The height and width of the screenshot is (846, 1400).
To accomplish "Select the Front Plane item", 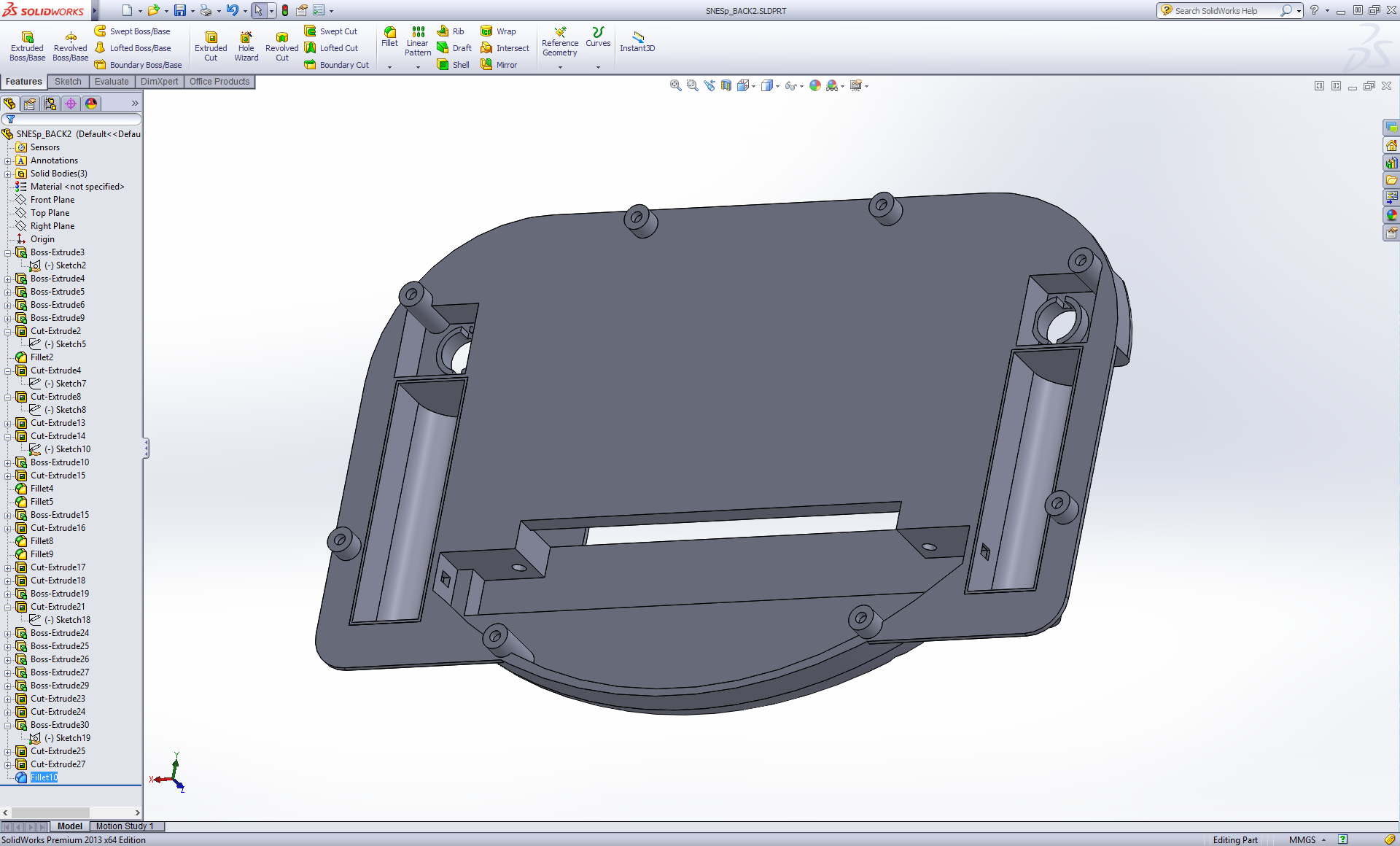I will click(52, 200).
